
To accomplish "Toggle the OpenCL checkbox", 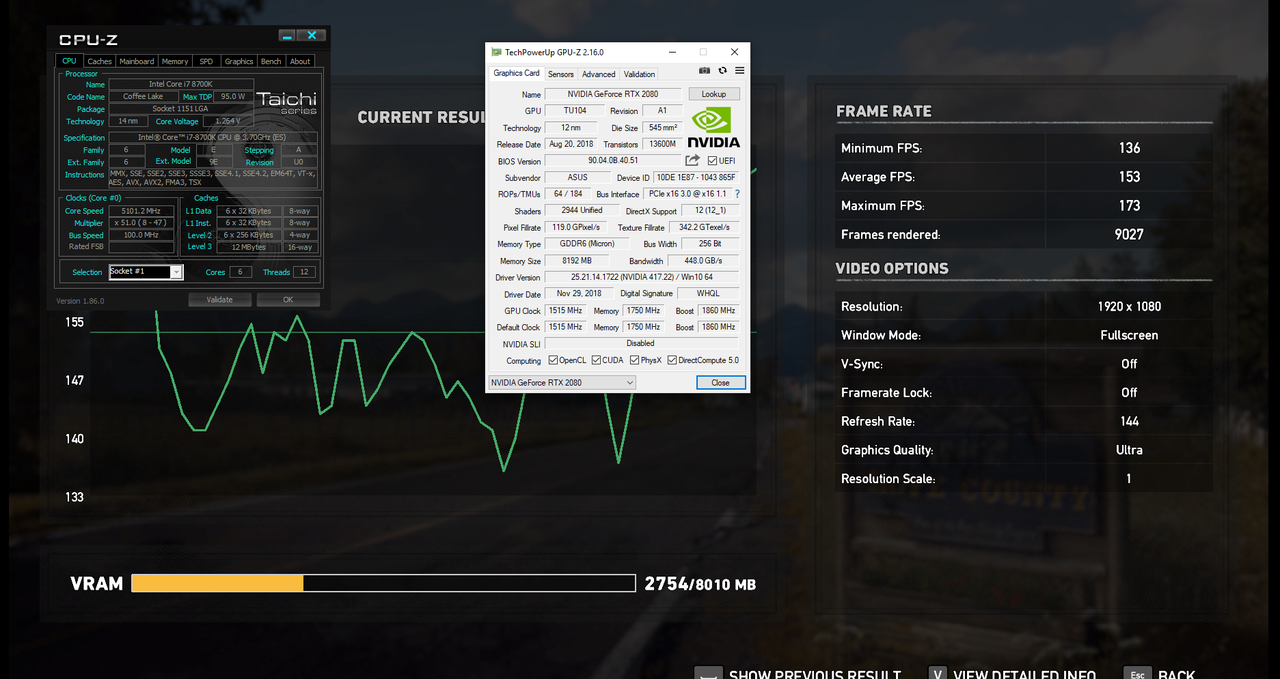I will [553, 360].
